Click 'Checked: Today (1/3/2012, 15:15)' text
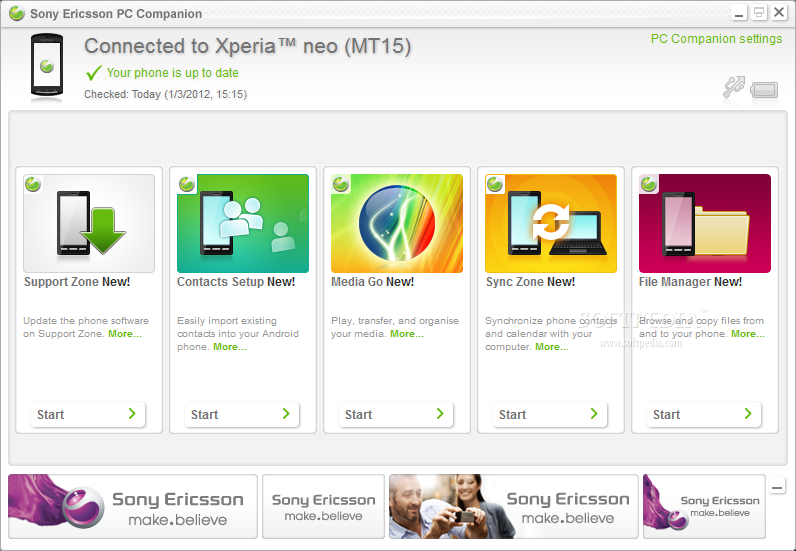This screenshot has height=551, width=796. [165, 94]
